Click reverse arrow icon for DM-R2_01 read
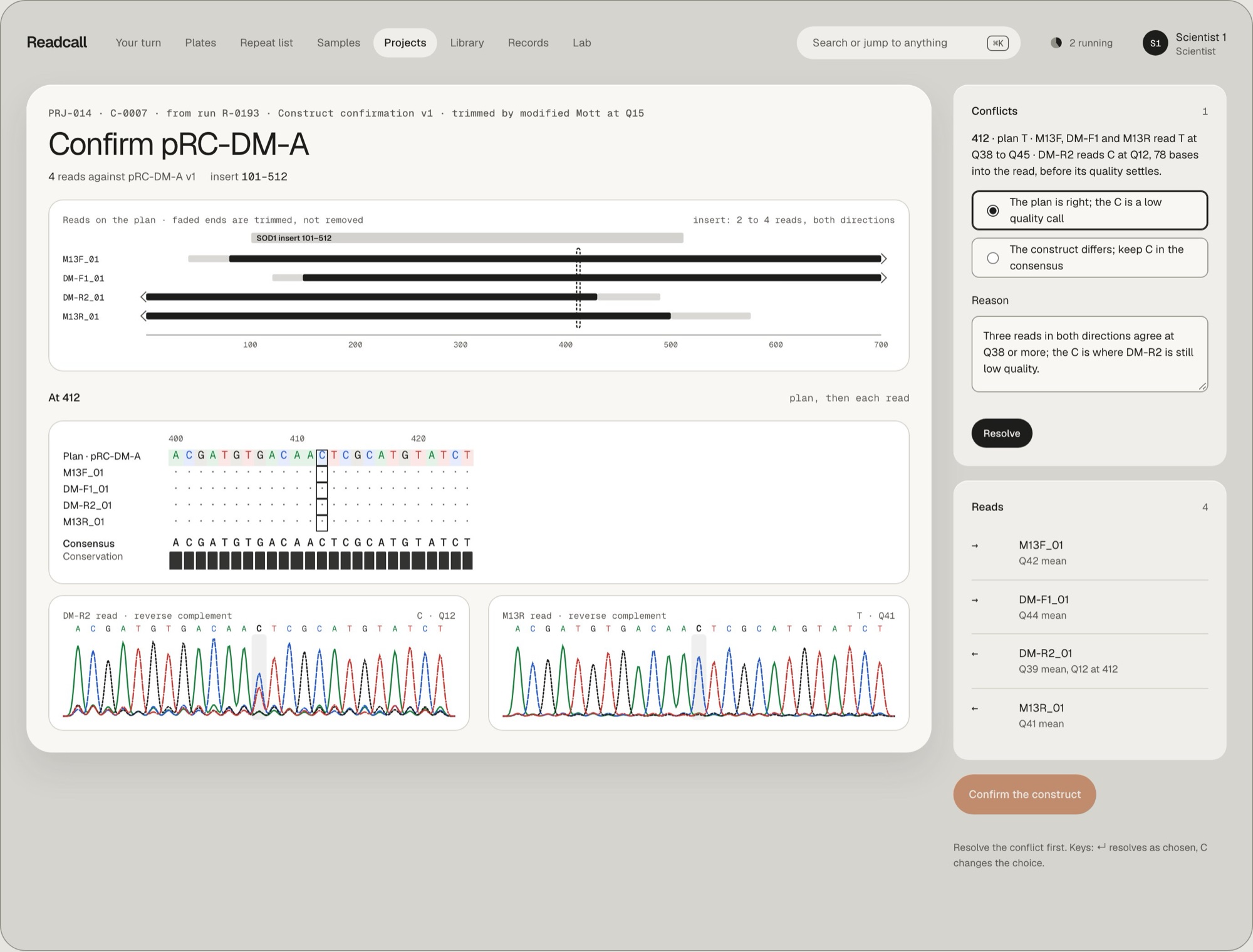1253x952 pixels. point(975,654)
